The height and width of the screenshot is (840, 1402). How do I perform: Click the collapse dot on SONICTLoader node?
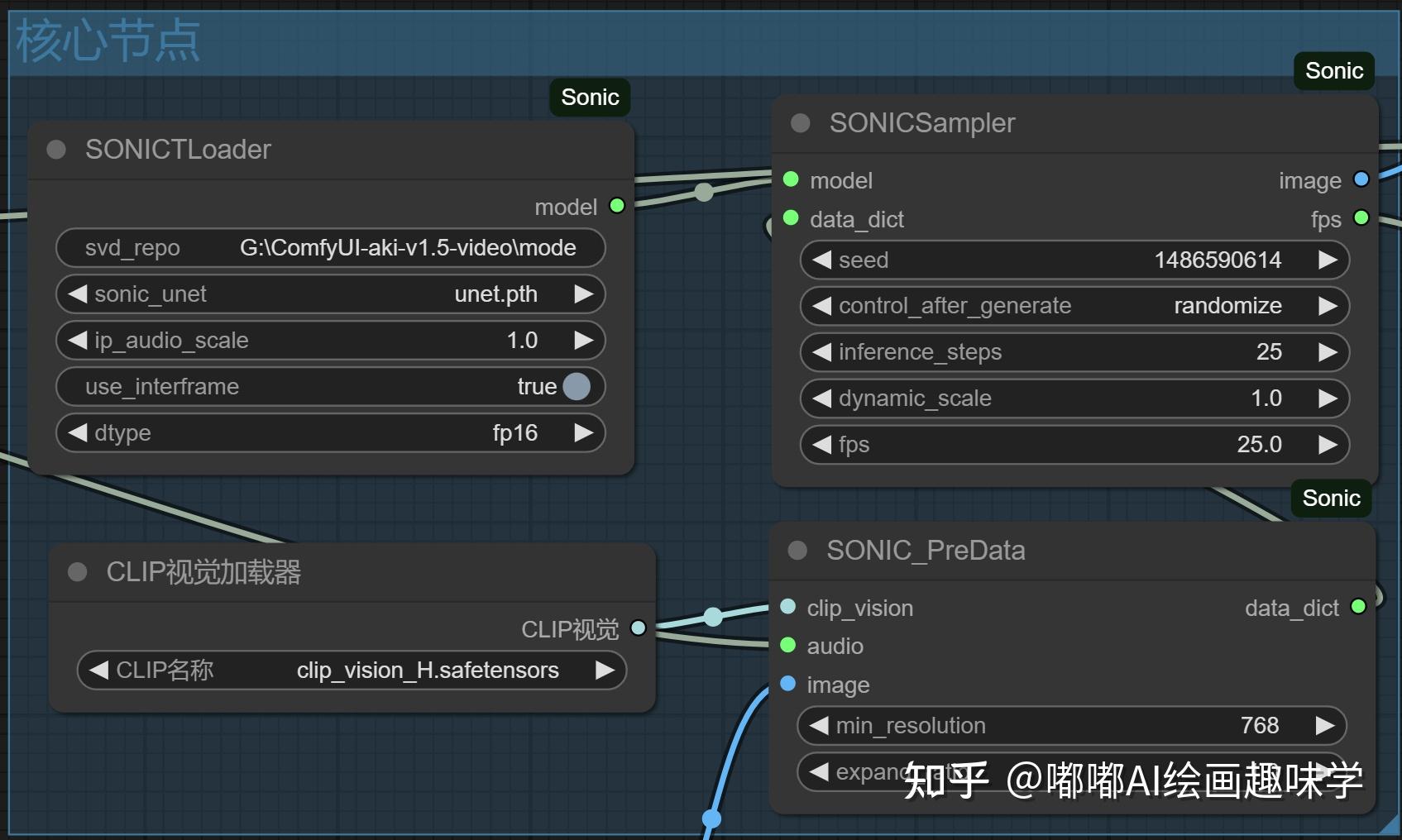pos(55,150)
